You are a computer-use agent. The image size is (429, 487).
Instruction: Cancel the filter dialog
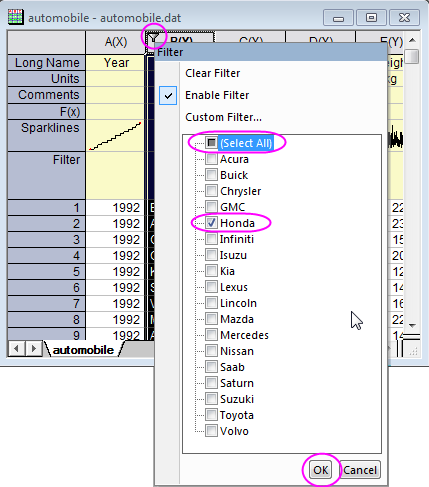pos(360,470)
